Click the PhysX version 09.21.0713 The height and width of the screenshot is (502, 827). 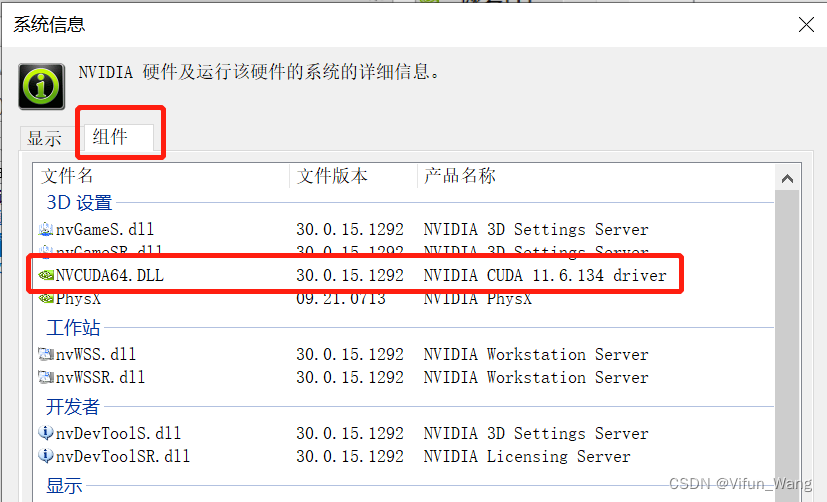click(x=341, y=298)
